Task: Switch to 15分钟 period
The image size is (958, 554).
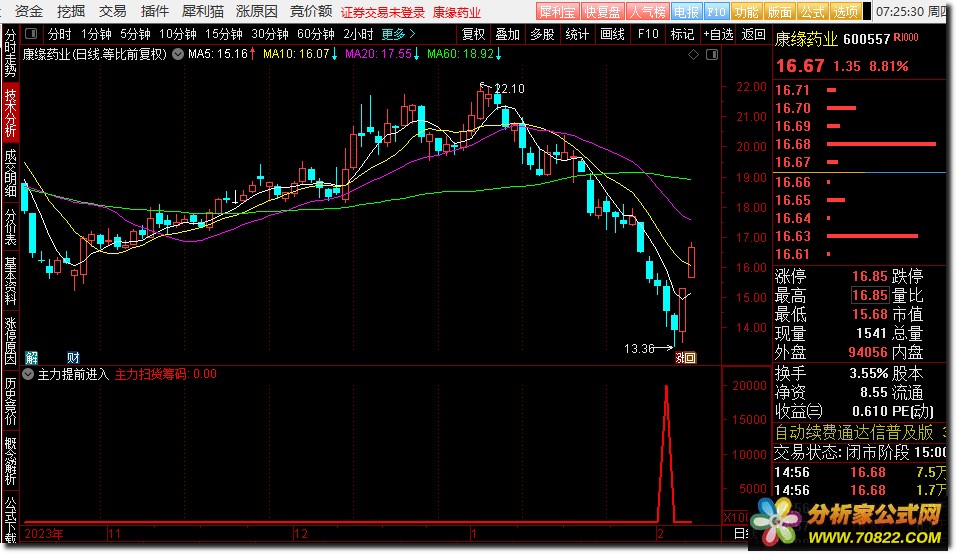Action: click(x=224, y=34)
